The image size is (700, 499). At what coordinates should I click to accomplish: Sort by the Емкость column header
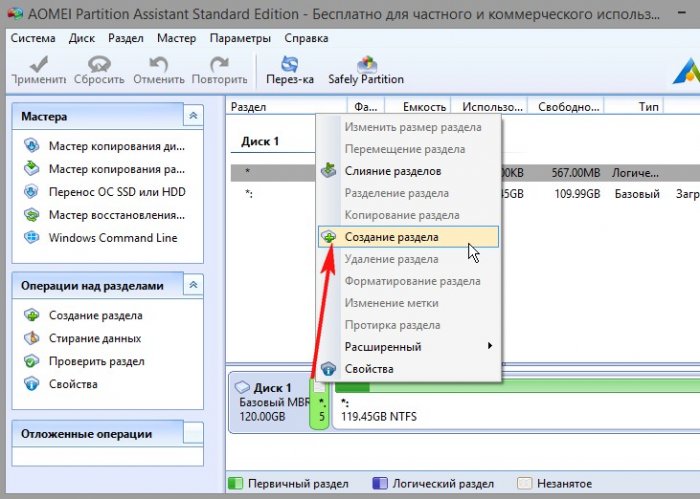click(418, 107)
